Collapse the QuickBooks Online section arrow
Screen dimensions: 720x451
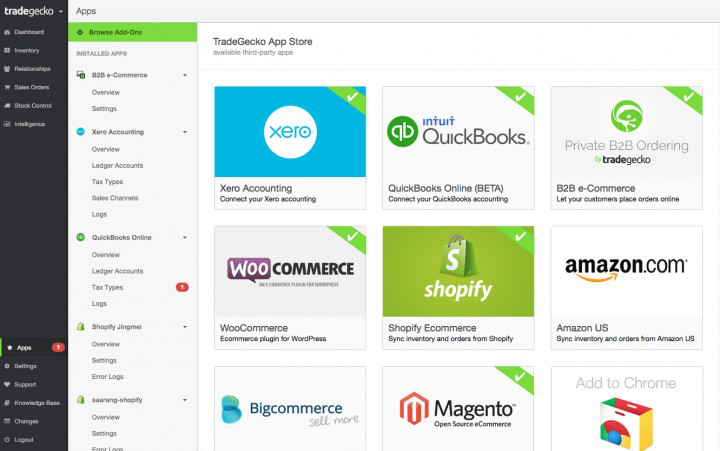[x=185, y=237]
